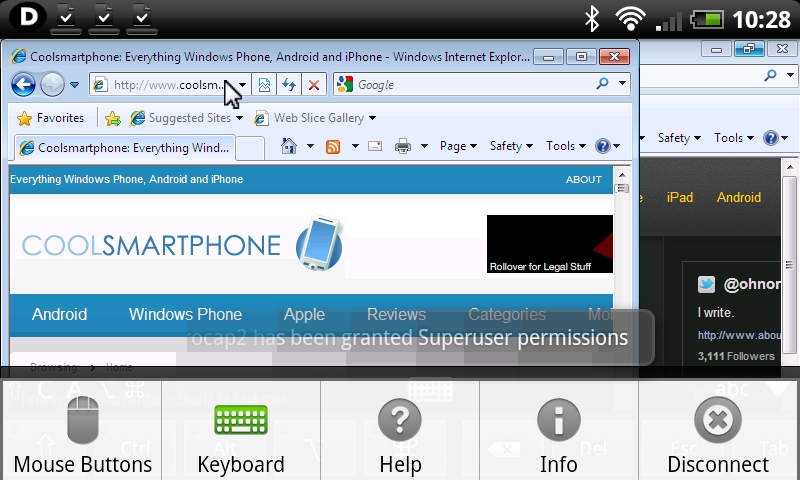Open the Favorites star button
800x480 pixels.
coord(50,118)
